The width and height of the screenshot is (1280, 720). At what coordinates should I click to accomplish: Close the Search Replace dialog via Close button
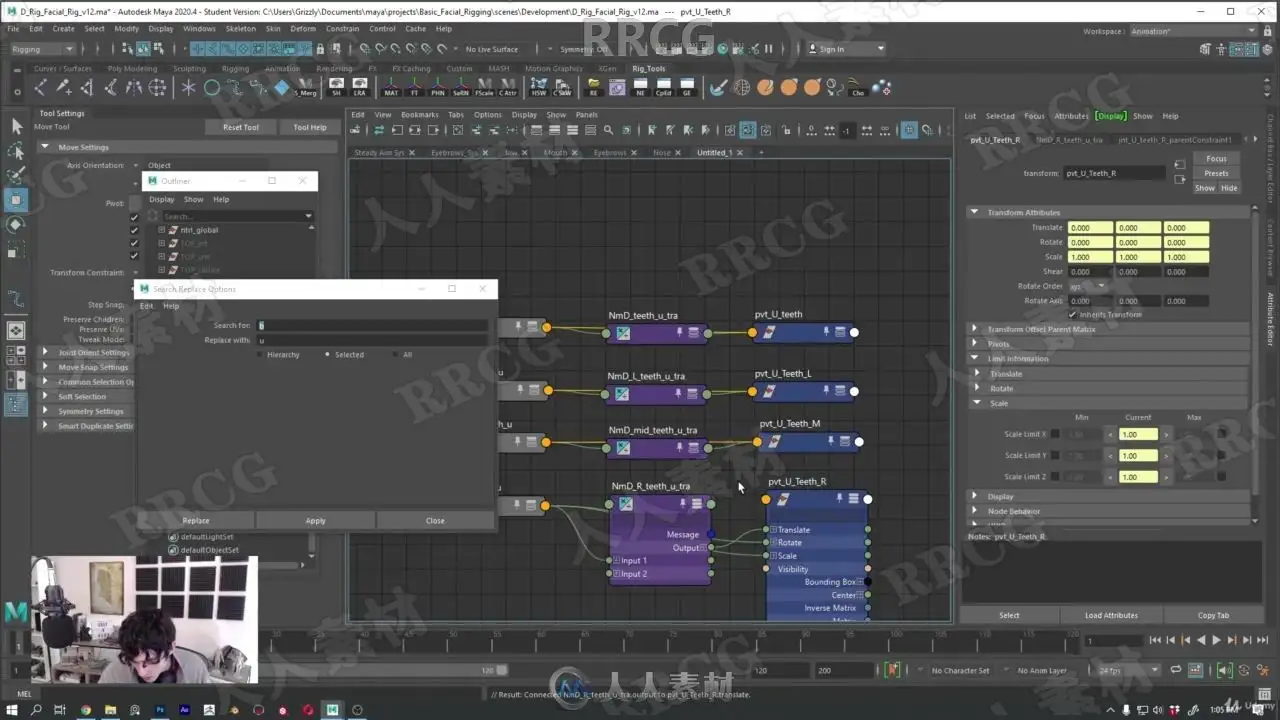pos(435,521)
